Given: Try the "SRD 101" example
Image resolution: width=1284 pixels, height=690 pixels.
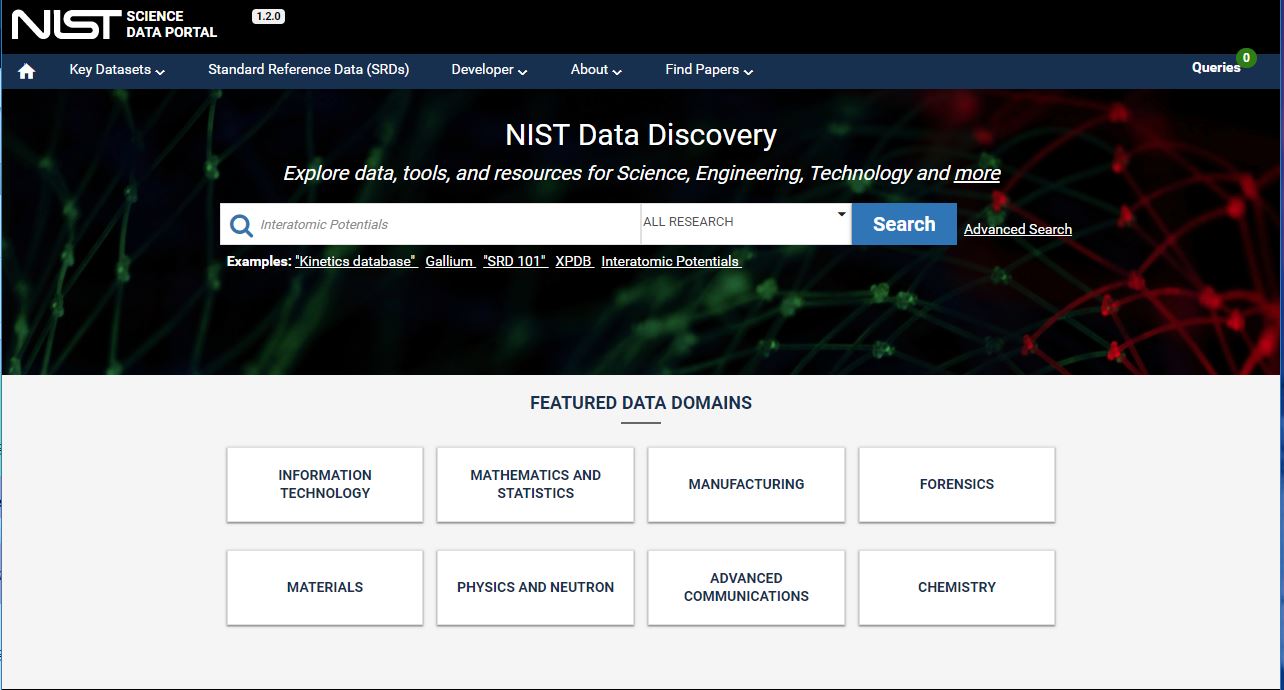Looking at the screenshot, I should coord(515,261).
